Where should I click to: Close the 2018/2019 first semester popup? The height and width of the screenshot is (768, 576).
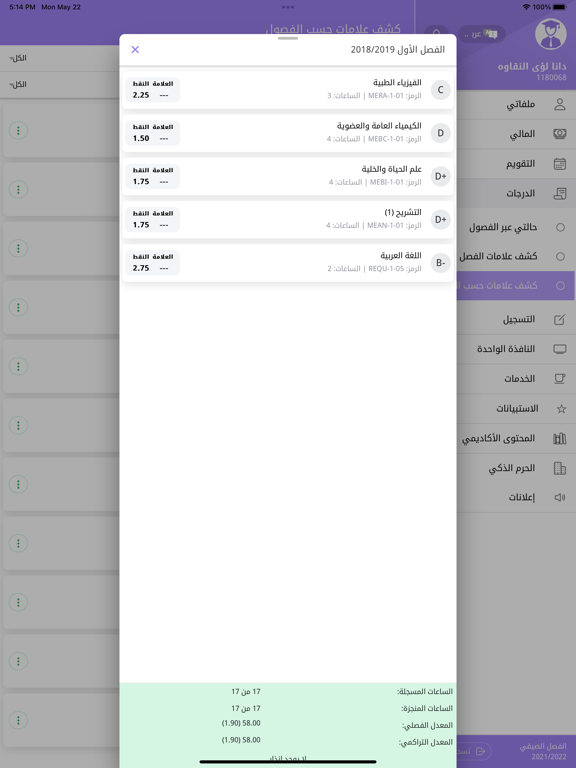pos(135,49)
